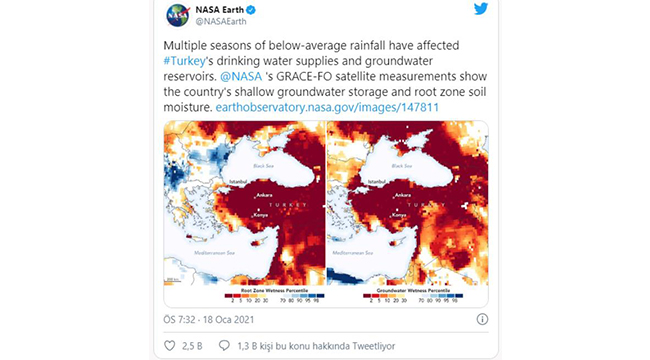Image resolution: width=650 pixels, height=360 pixels.
Task: Open the groundwater wetness map image
Action: pyautogui.click(x=407, y=203)
